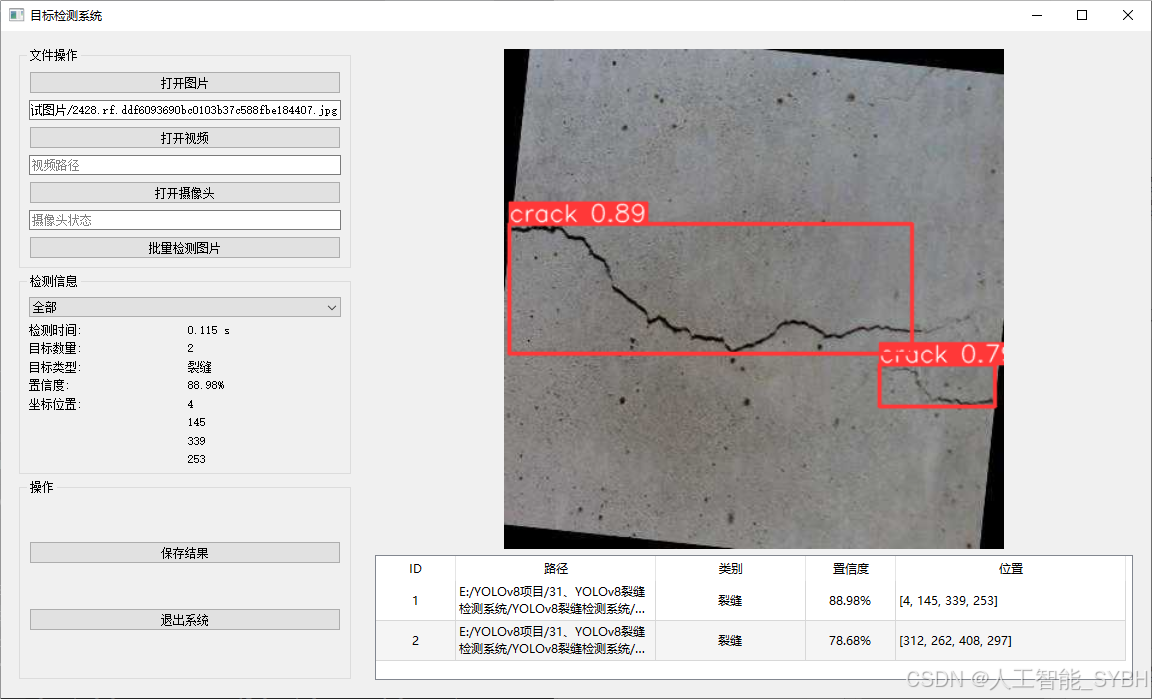Screen dimensions: 1152x699
Task: Click the 摄像头状态 input field
Action: (x=184, y=220)
